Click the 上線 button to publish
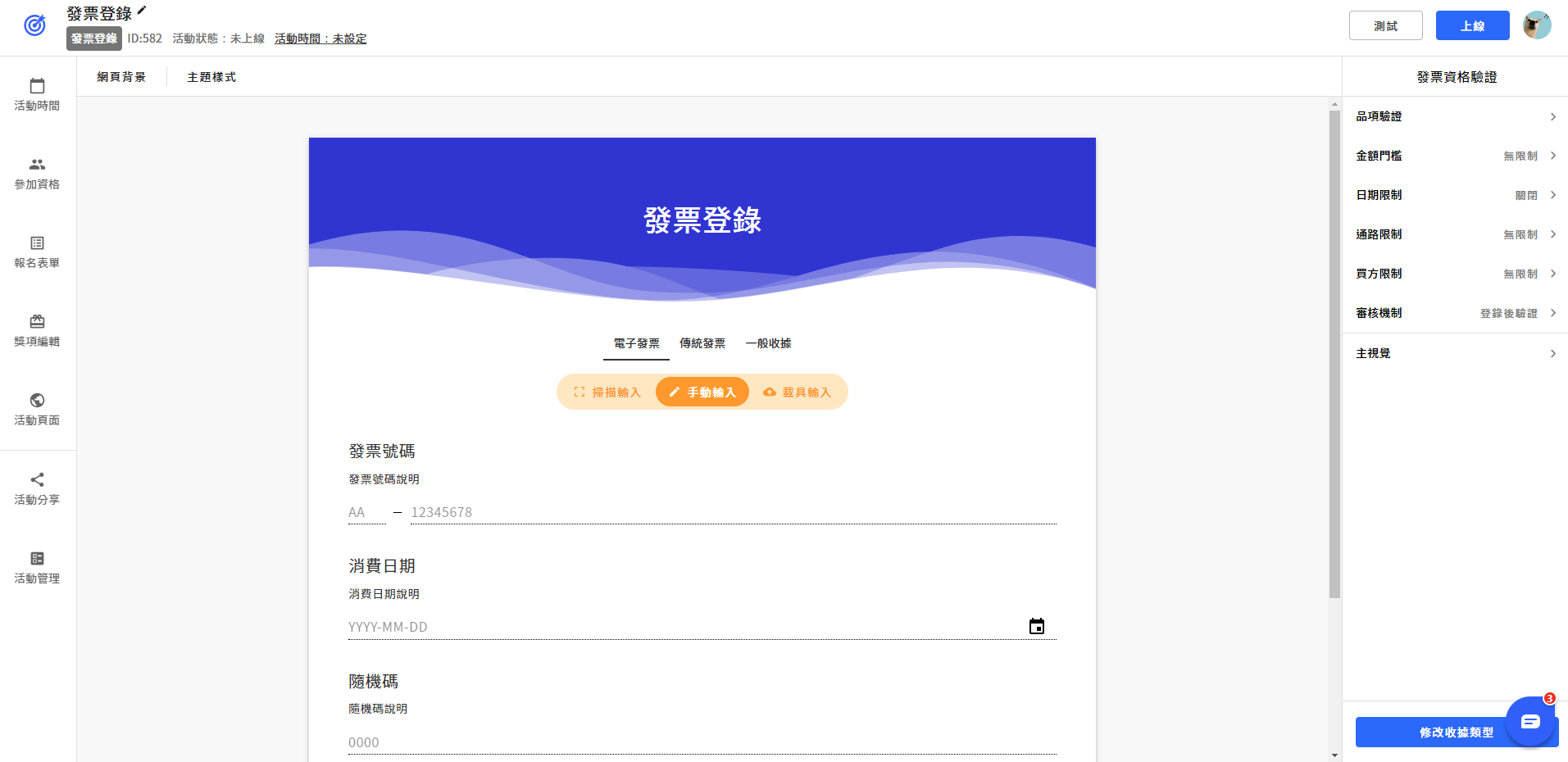 pyautogui.click(x=1471, y=25)
